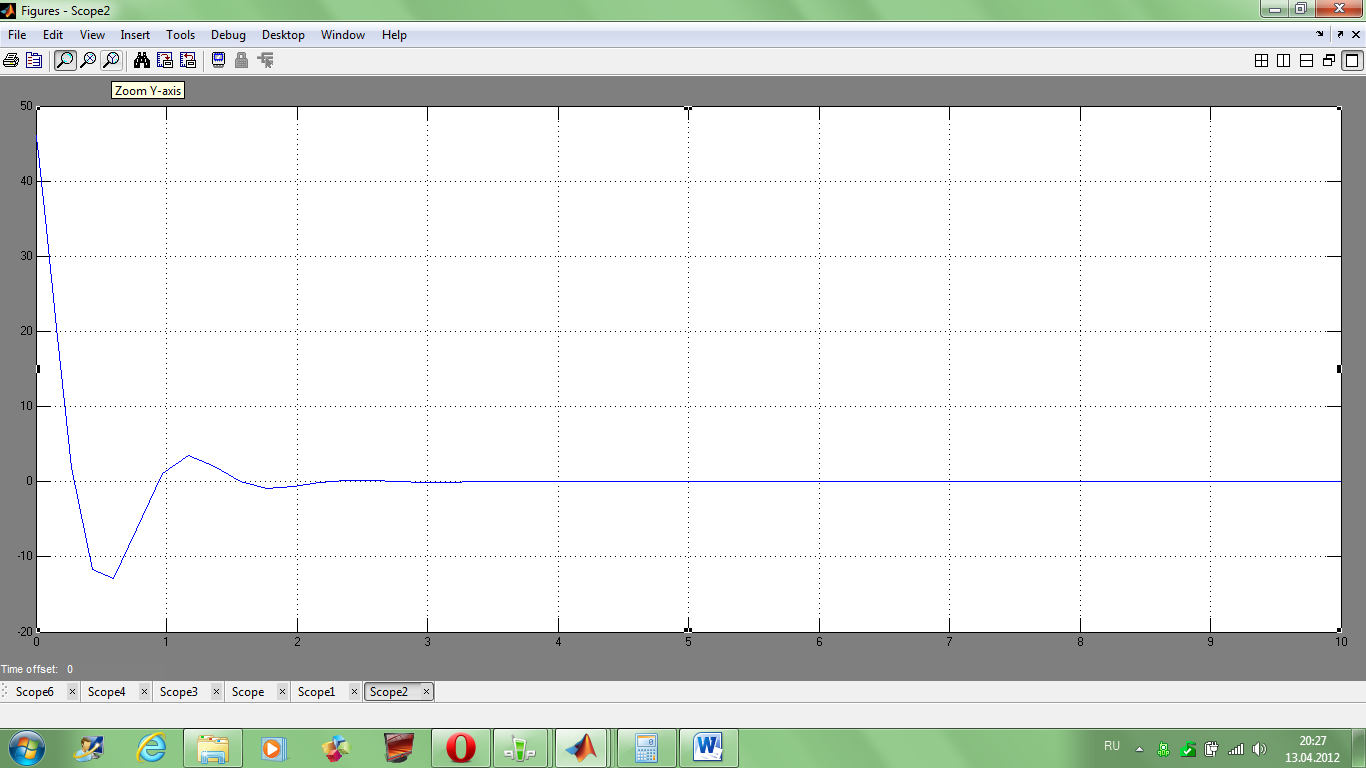
Task: Close the Scope2 tab
Action: tap(426, 692)
